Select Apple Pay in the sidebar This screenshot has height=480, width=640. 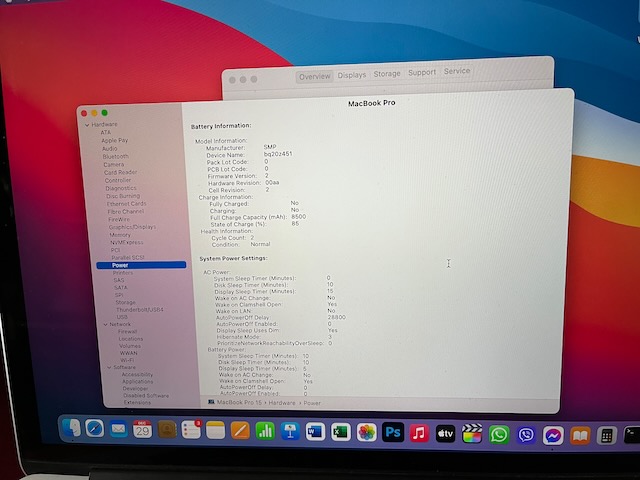[115, 140]
